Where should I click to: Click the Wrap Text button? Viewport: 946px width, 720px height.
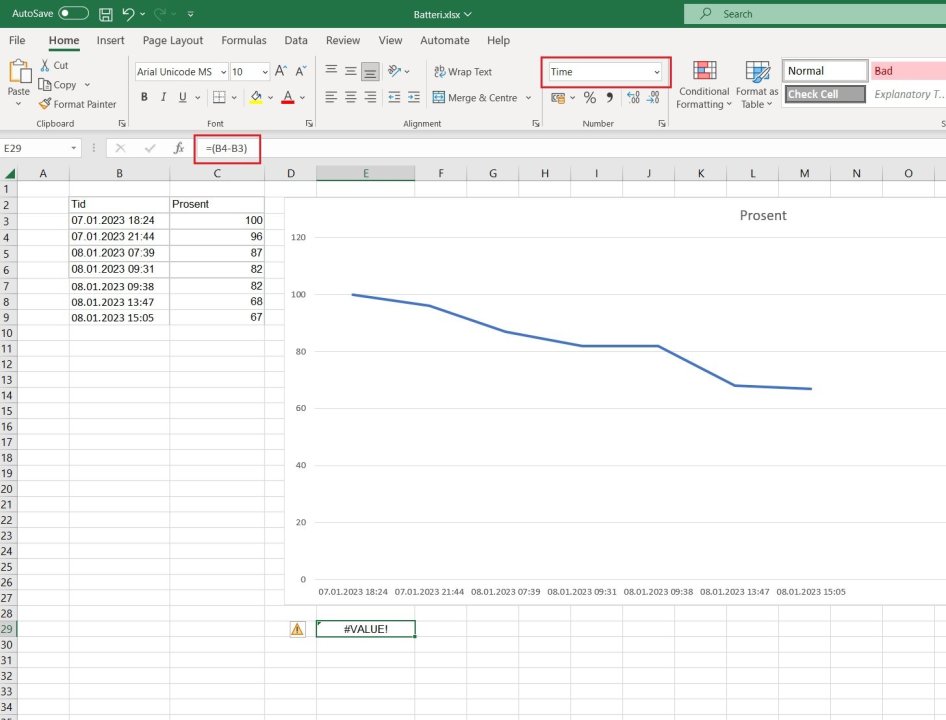pos(462,72)
